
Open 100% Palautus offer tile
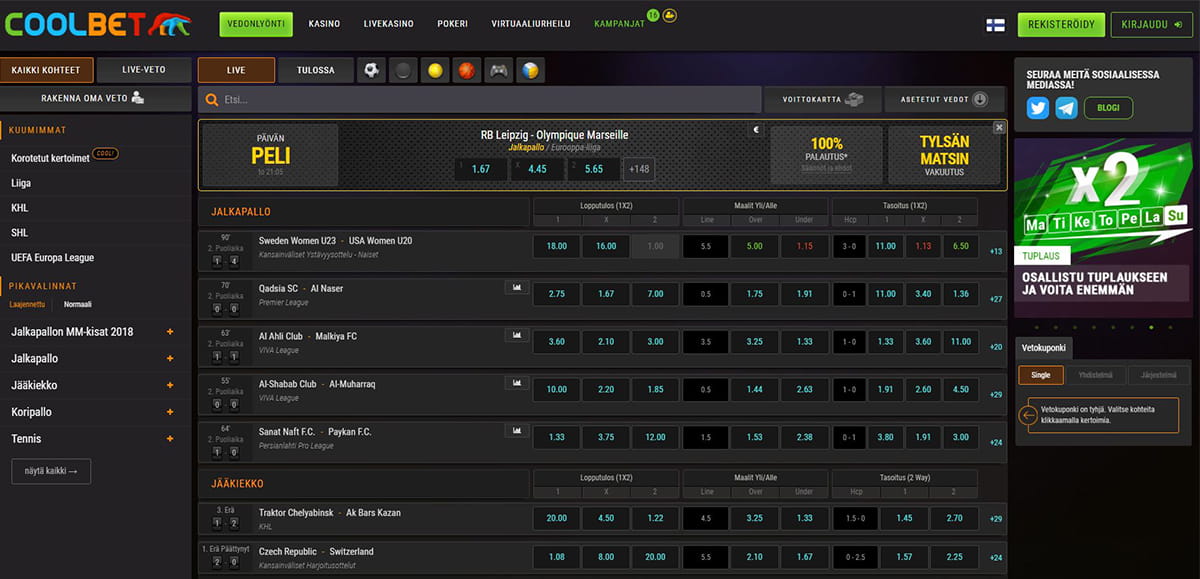827,155
